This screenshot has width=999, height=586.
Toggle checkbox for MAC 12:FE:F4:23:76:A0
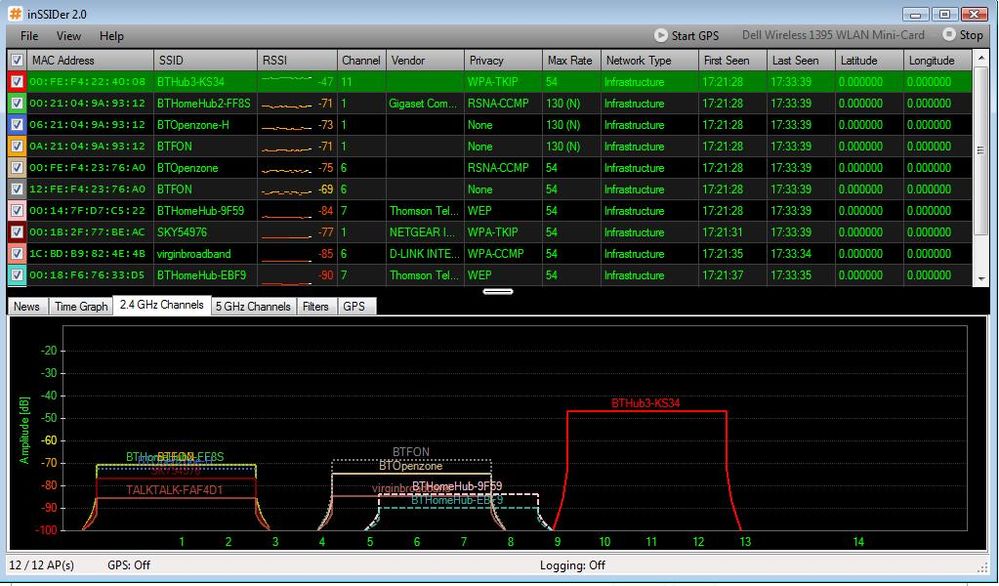17,189
